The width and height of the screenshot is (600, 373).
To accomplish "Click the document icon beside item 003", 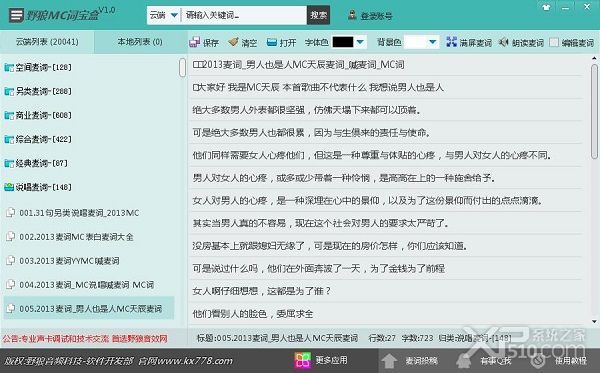I will [x=11, y=261].
